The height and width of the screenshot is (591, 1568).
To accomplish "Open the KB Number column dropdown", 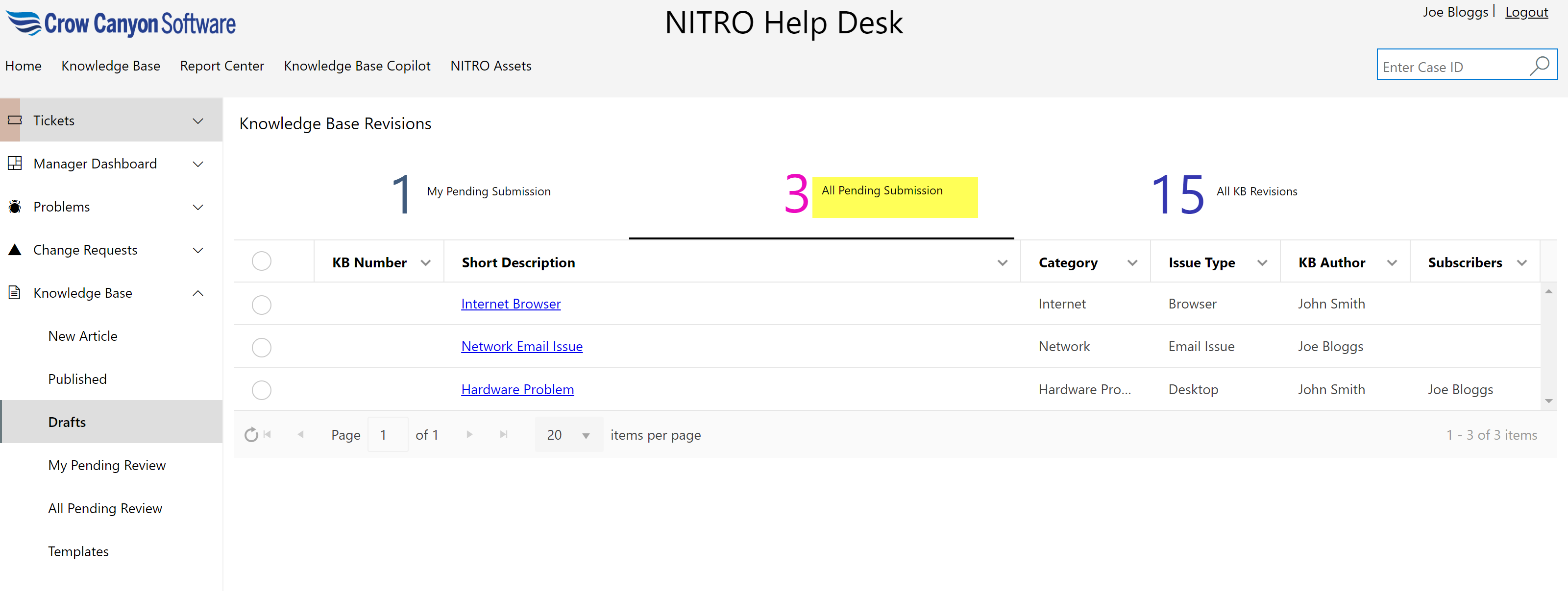I will (x=425, y=262).
